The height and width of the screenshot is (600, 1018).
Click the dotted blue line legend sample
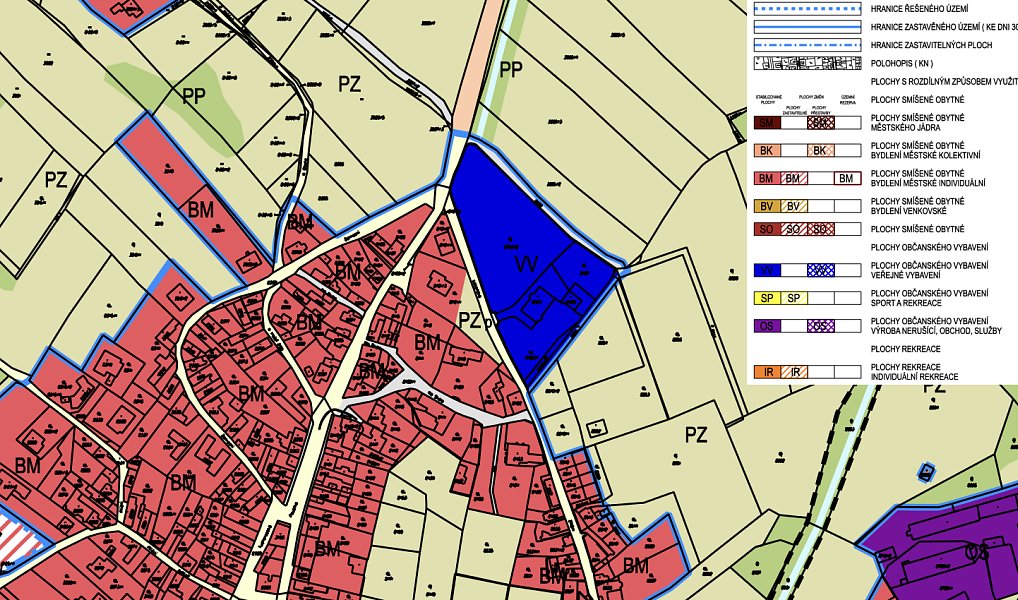tap(808, 9)
